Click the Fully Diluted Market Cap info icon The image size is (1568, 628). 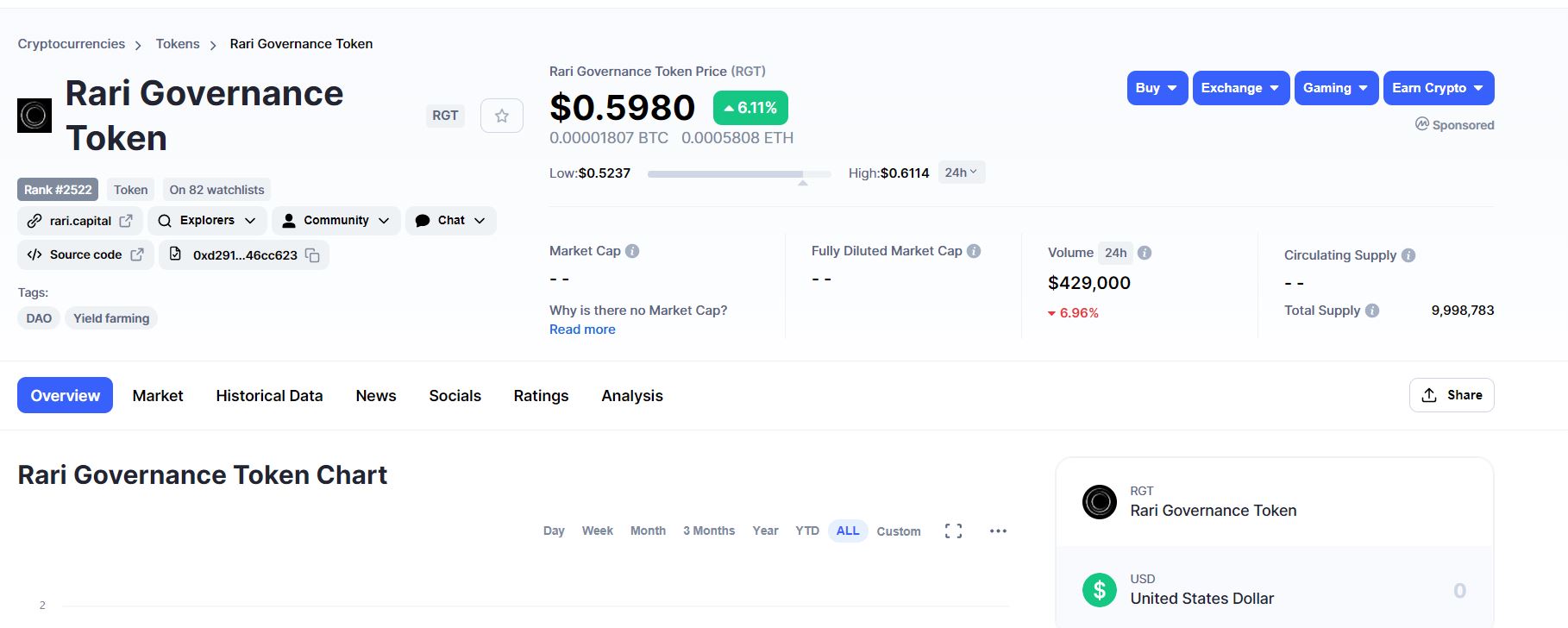974,251
